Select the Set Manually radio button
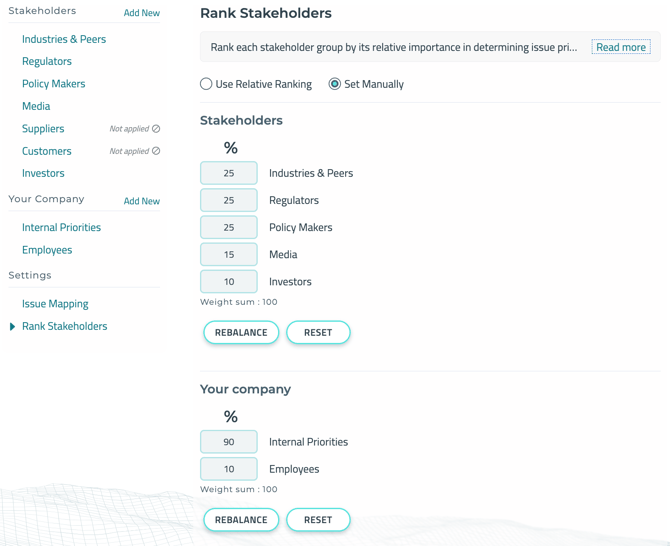Screen dimensions: 670x546 coord(335,84)
